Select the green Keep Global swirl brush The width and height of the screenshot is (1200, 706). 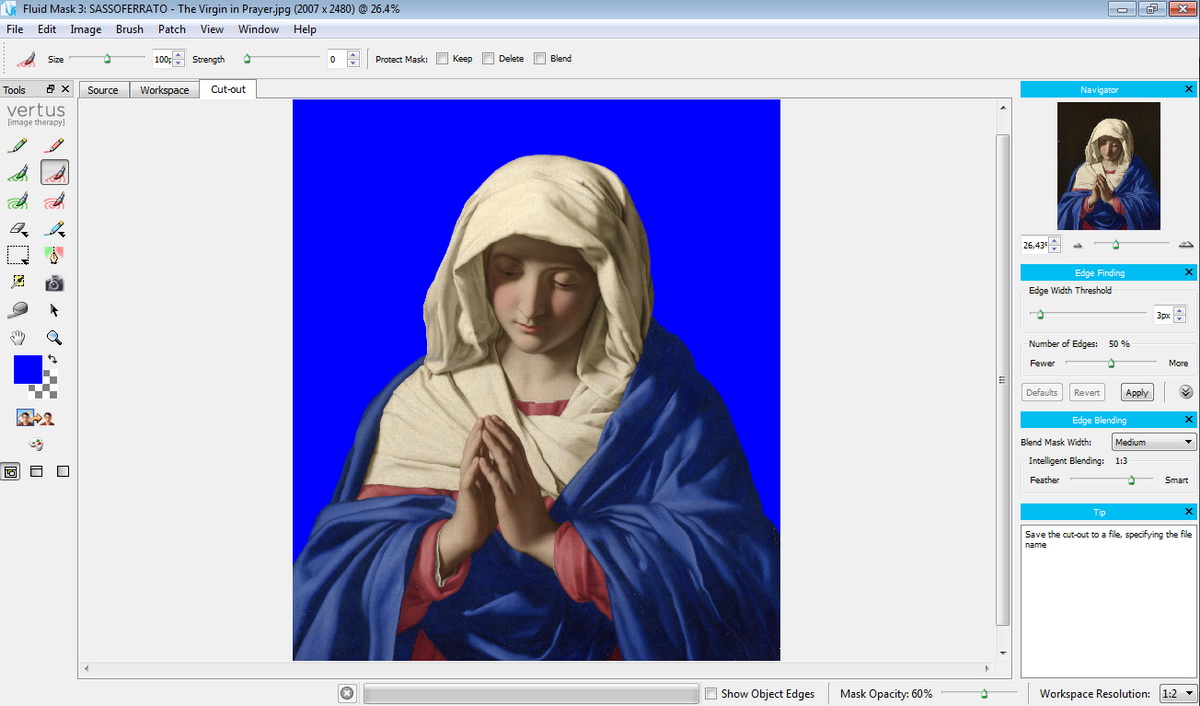tap(17, 201)
